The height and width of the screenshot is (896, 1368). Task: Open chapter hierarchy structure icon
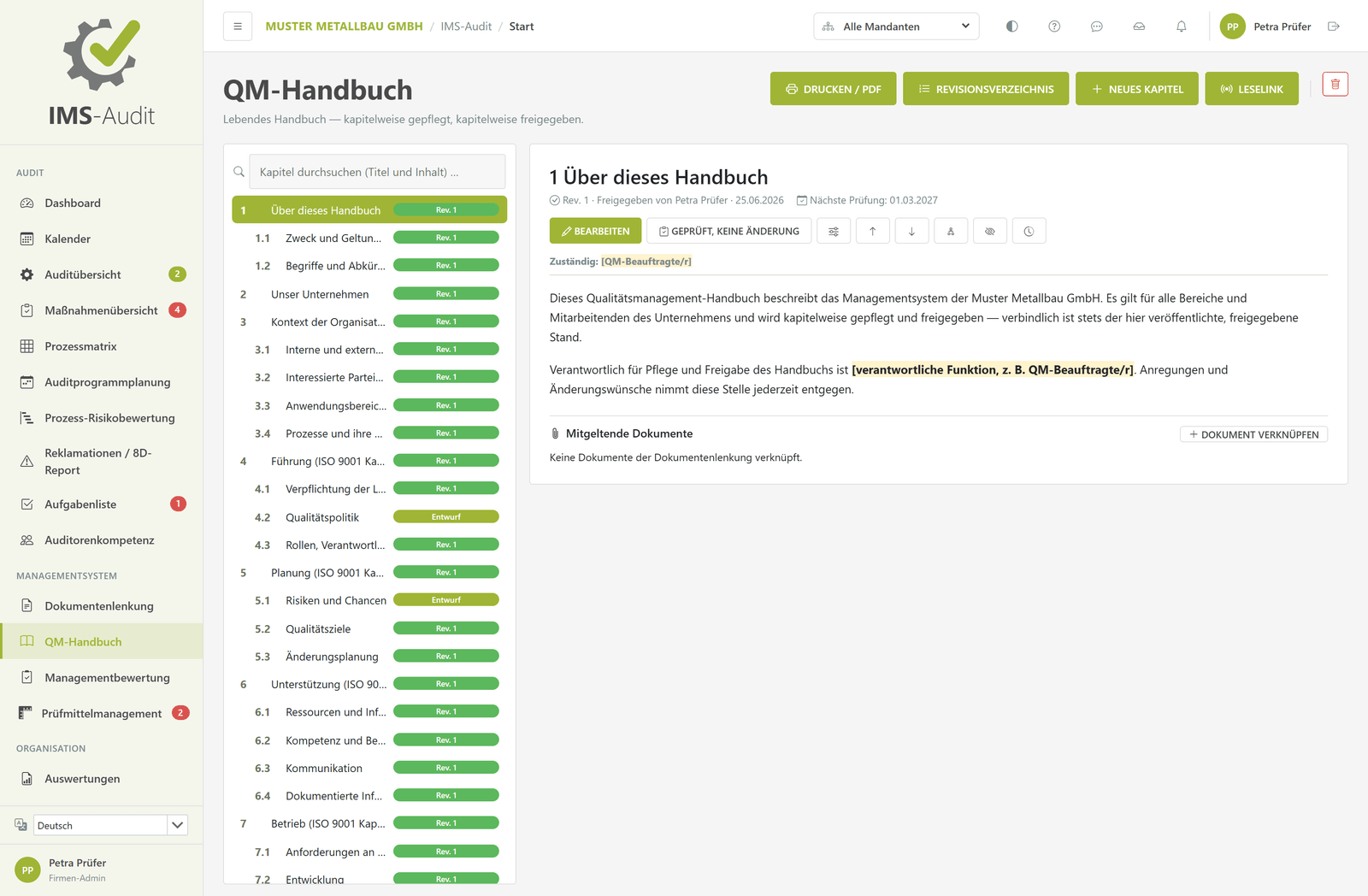coord(951,231)
